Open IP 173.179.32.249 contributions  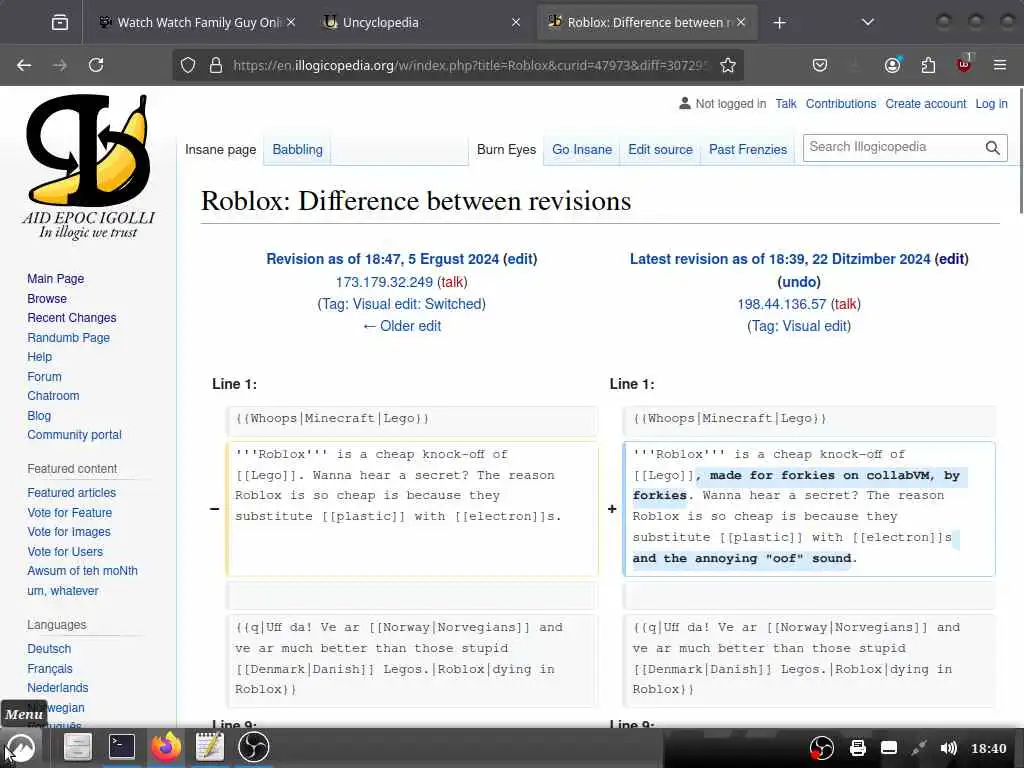384,282
